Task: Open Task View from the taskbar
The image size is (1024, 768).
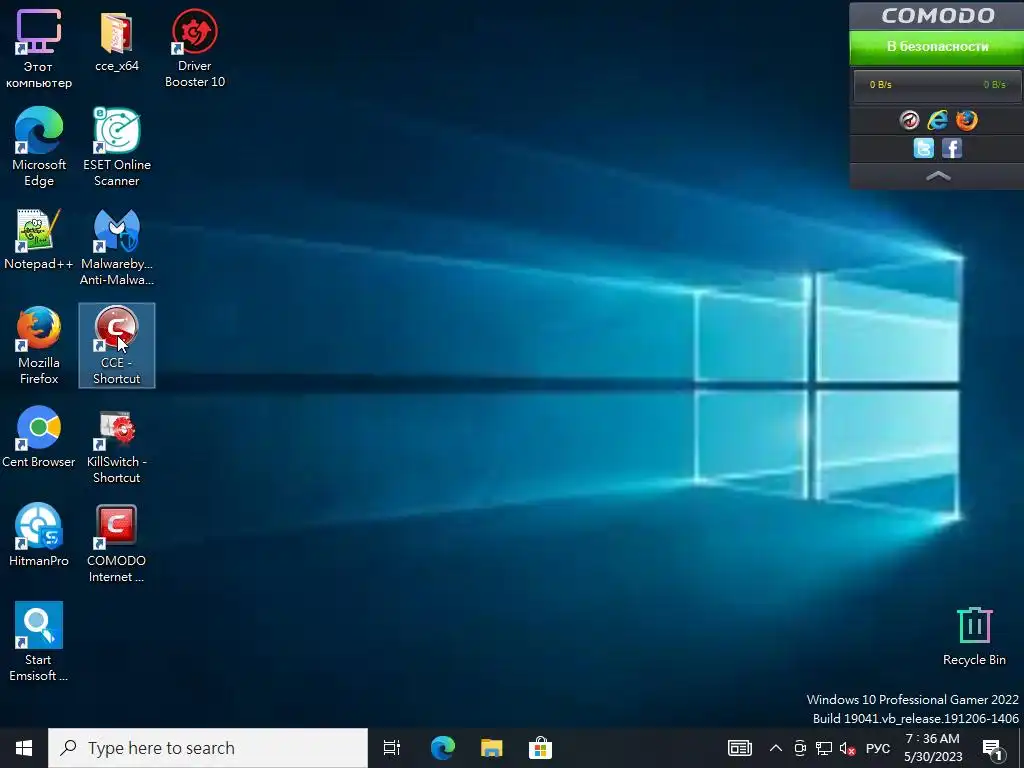Action: point(392,748)
